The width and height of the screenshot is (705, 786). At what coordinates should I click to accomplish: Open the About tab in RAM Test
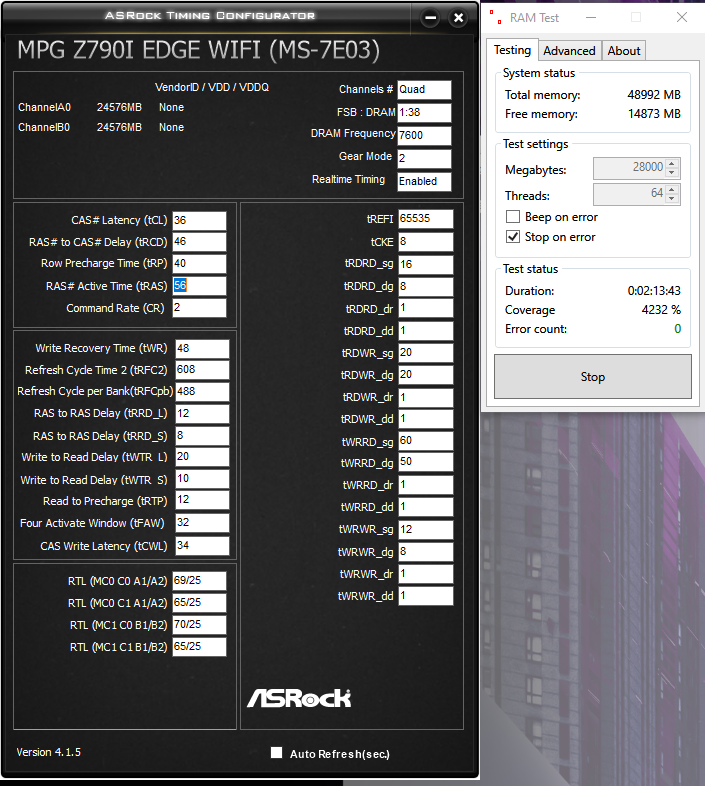[x=624, y=51]
